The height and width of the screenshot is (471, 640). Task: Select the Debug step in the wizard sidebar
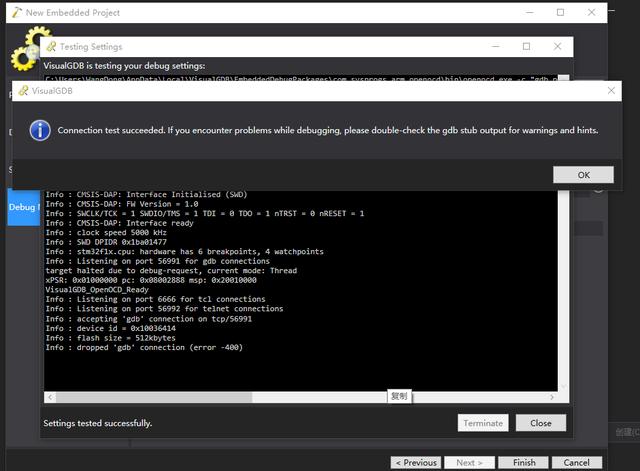pos(24,207)
